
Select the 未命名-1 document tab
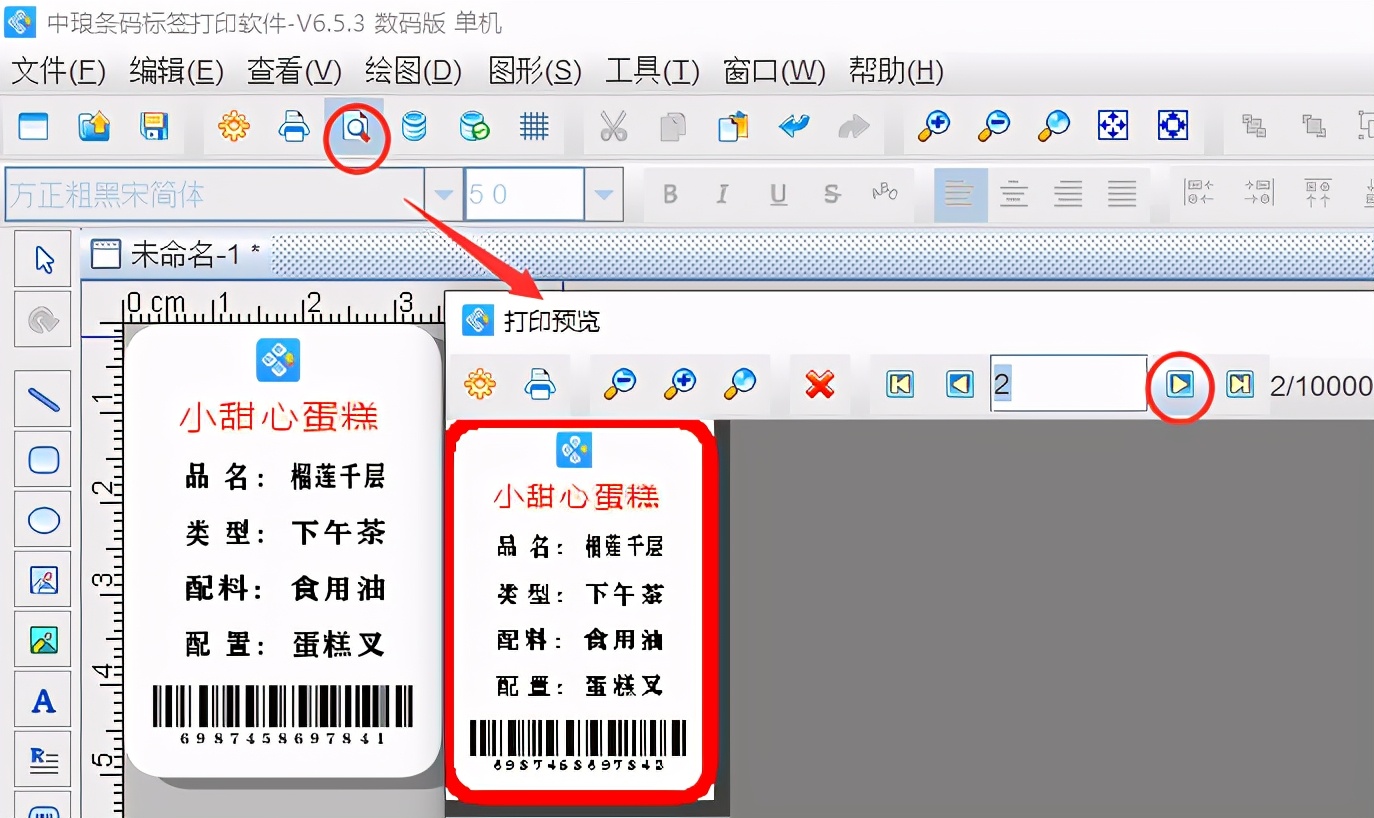click(176, 255)
